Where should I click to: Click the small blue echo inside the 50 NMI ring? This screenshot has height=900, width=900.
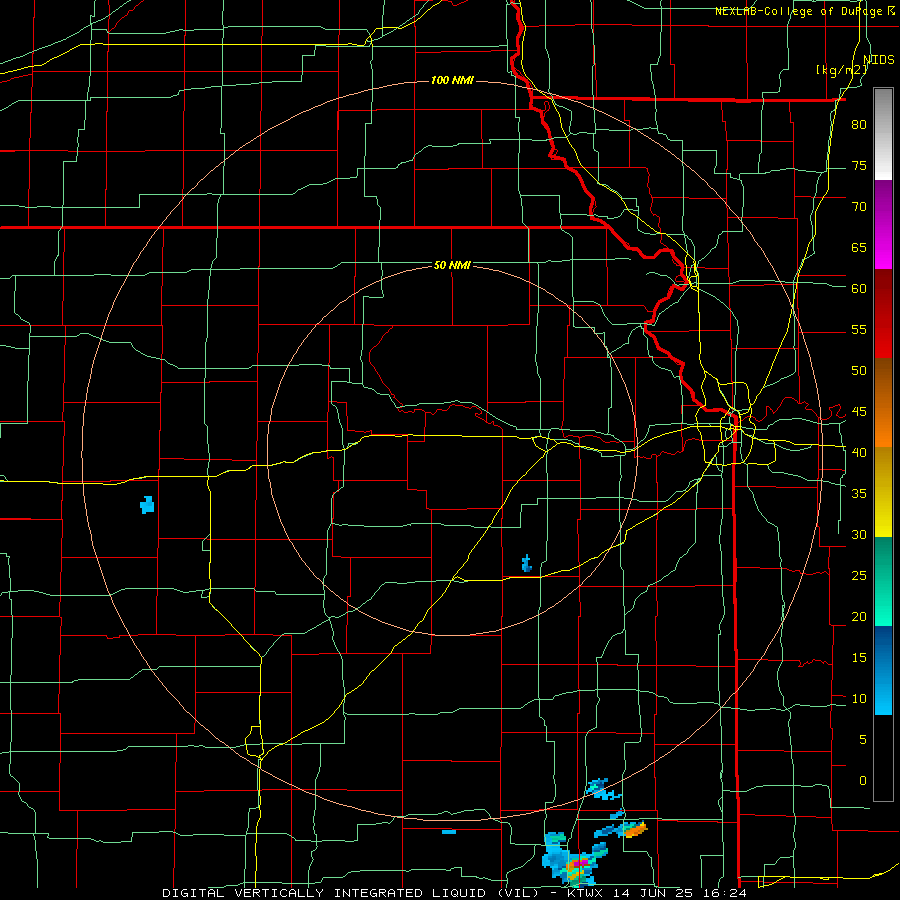point(526,564)
